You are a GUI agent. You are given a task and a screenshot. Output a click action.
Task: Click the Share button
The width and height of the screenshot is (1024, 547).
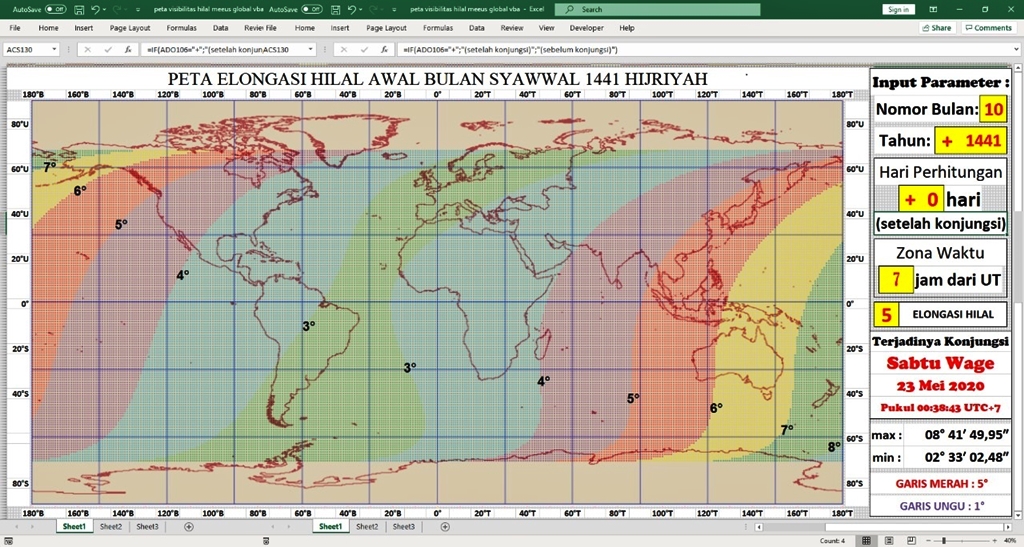(936, 28)
